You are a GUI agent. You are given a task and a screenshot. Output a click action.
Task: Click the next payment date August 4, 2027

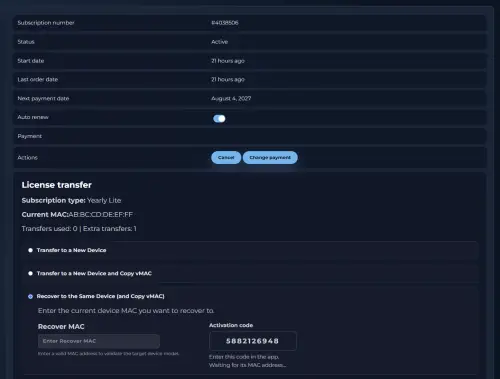(231, 98)
